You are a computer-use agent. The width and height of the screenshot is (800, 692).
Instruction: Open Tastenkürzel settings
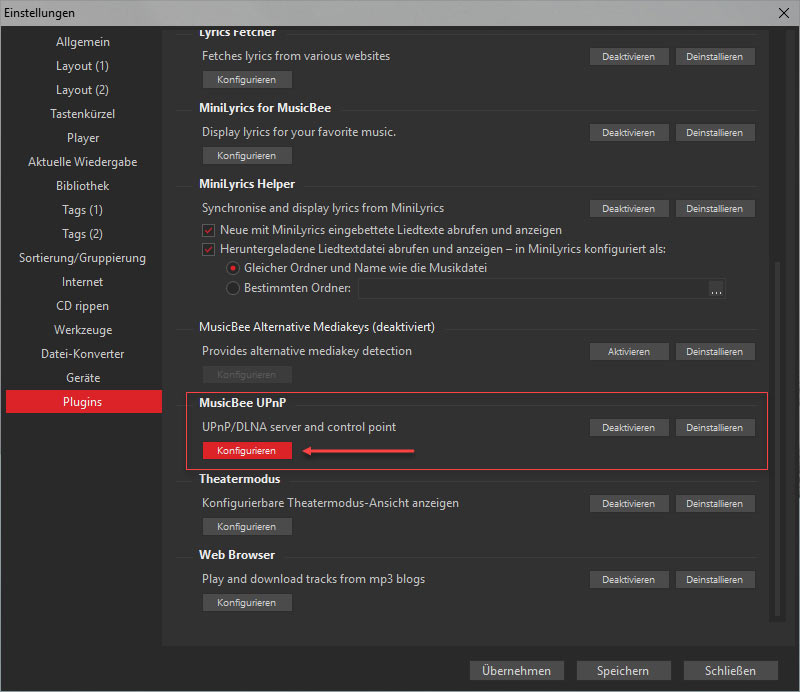tap(83, 114)
